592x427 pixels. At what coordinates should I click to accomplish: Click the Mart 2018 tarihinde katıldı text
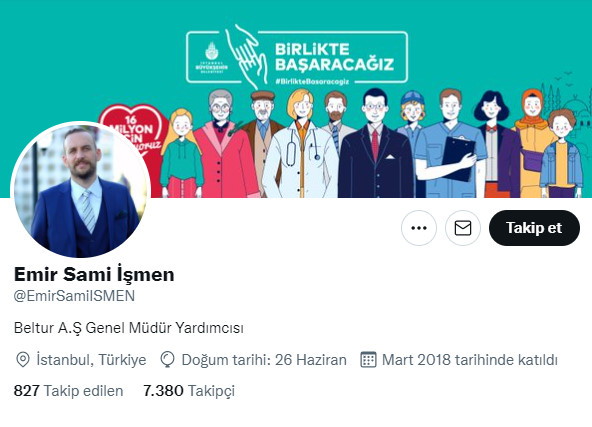[470, 359]
